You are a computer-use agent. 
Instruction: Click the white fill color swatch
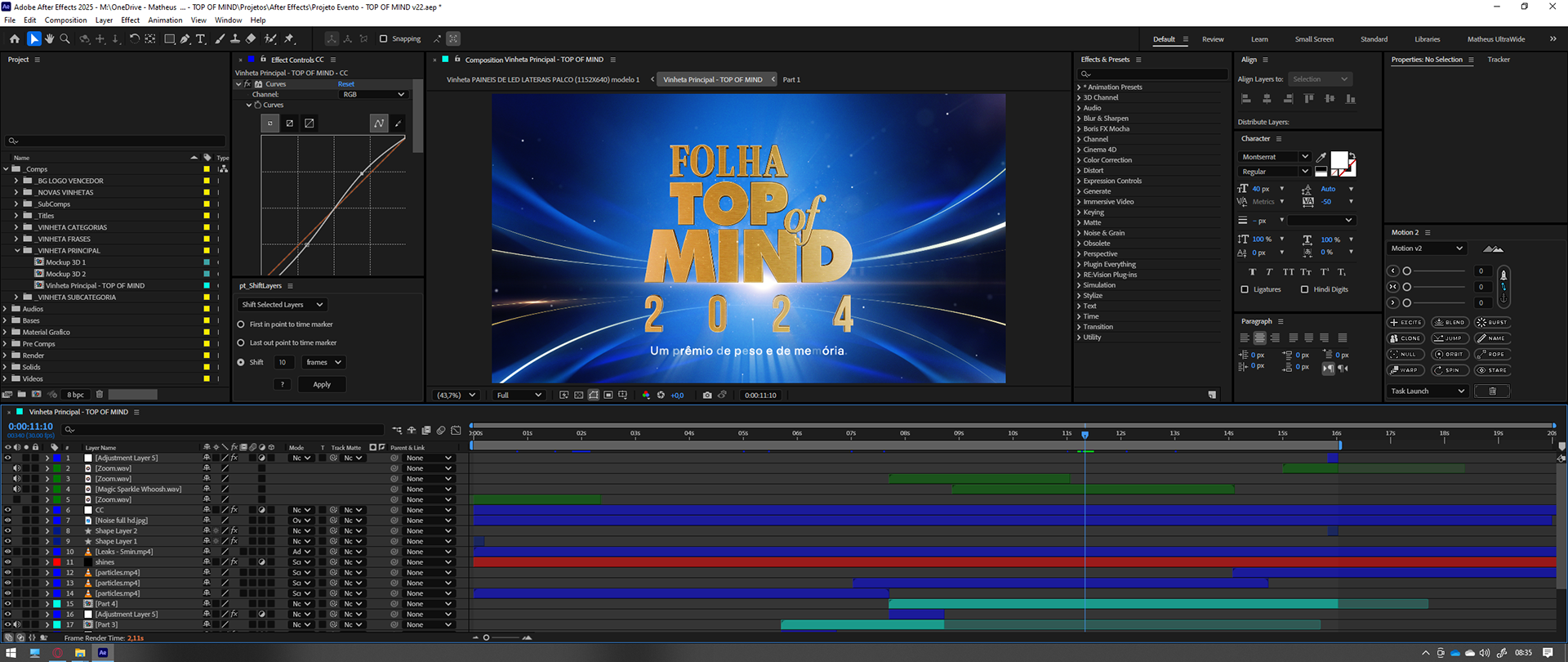tap(1339, 159)
